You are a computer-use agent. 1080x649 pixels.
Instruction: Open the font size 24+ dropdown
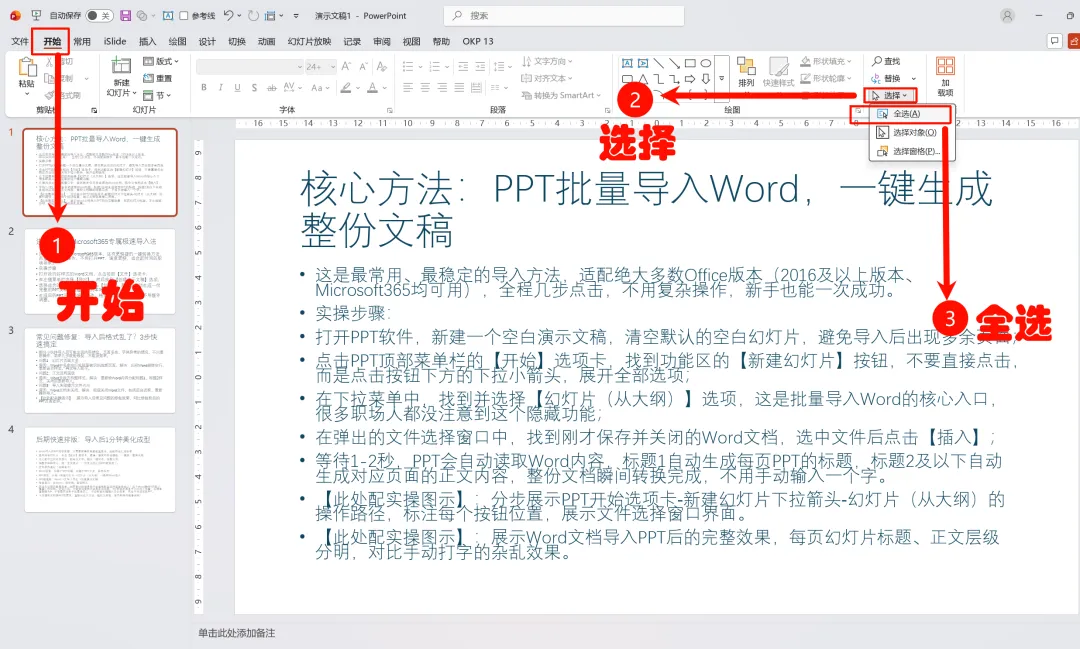click(320, 66)
